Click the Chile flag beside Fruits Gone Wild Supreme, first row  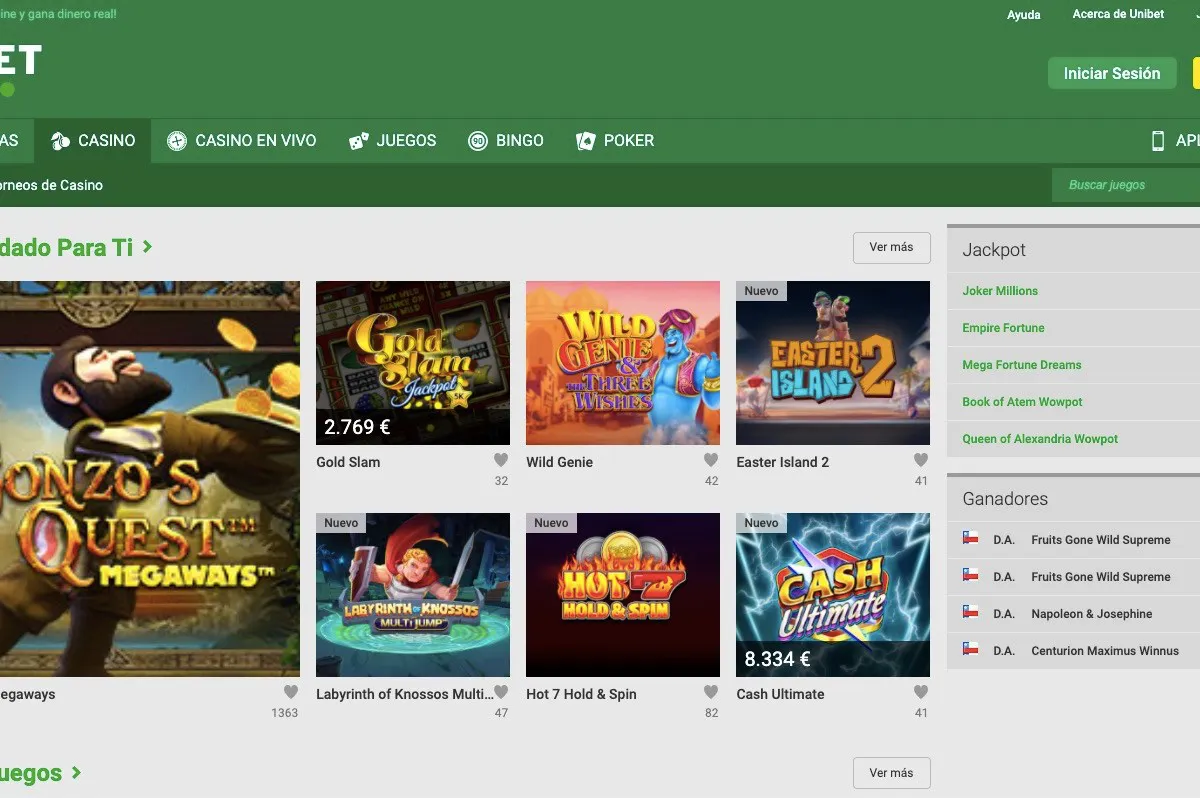coord(970,539)
